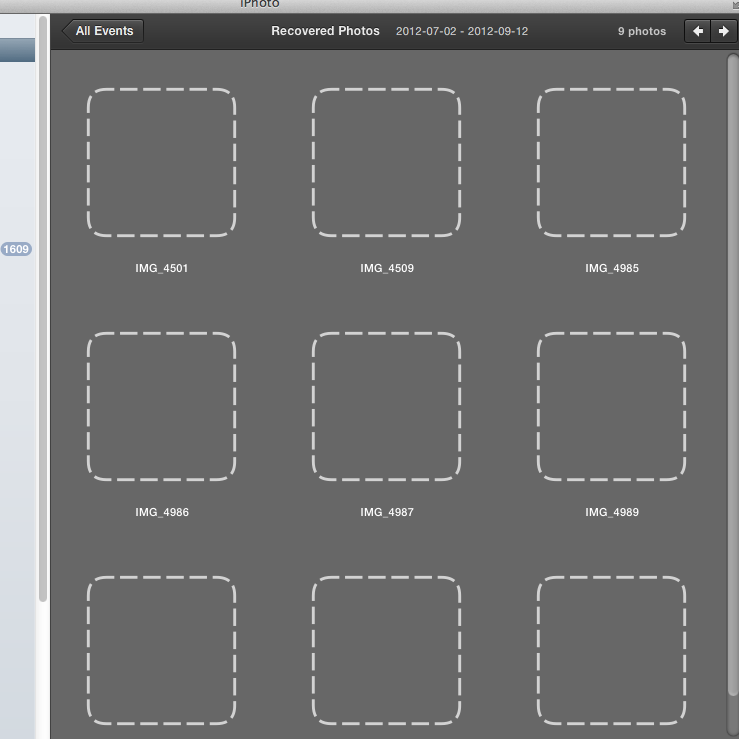
Task: Show the previous event with left arrow
Action: (x=698, y=31)
